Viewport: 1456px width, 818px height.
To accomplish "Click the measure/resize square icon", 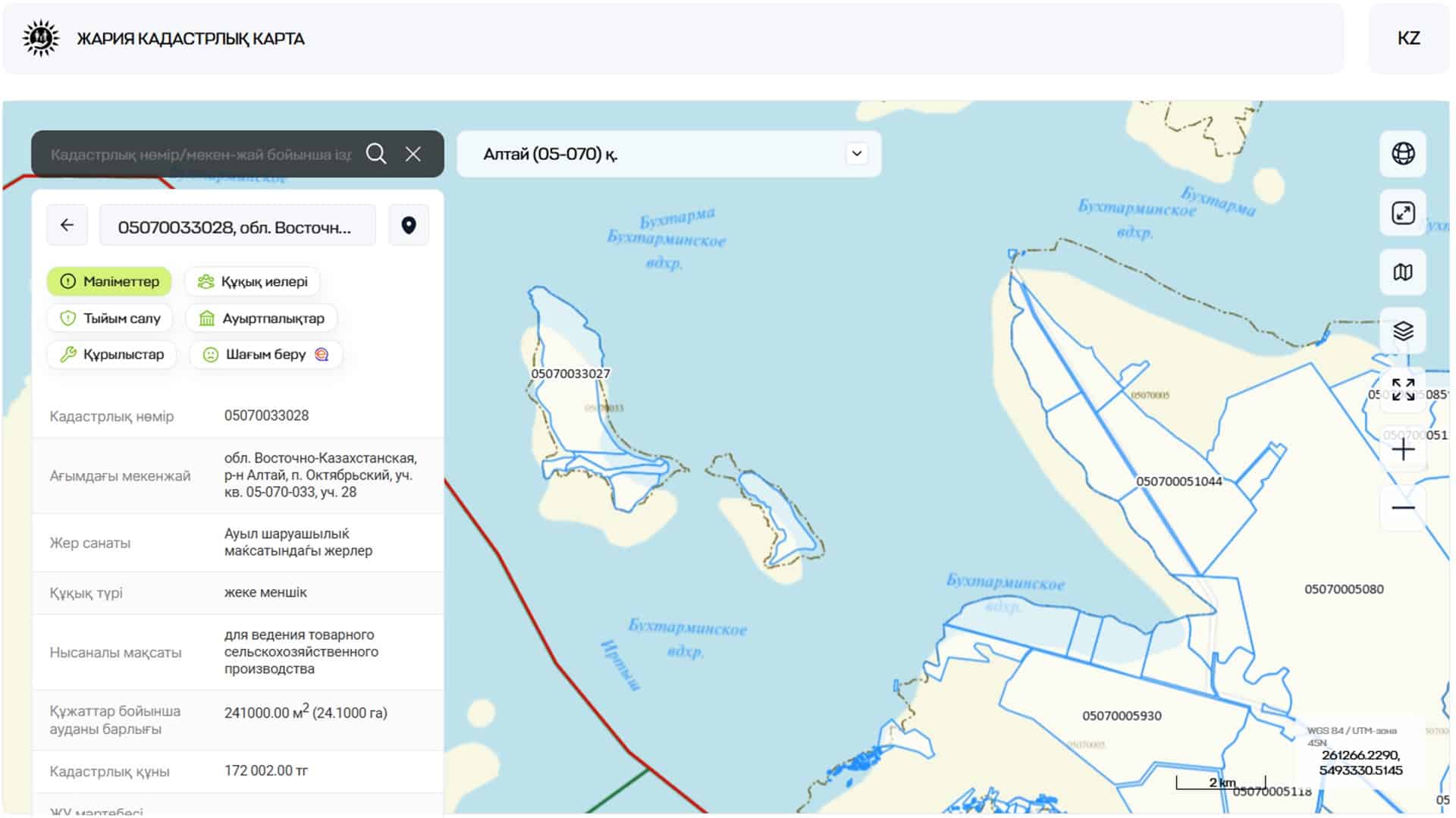I will [1403, 213].
